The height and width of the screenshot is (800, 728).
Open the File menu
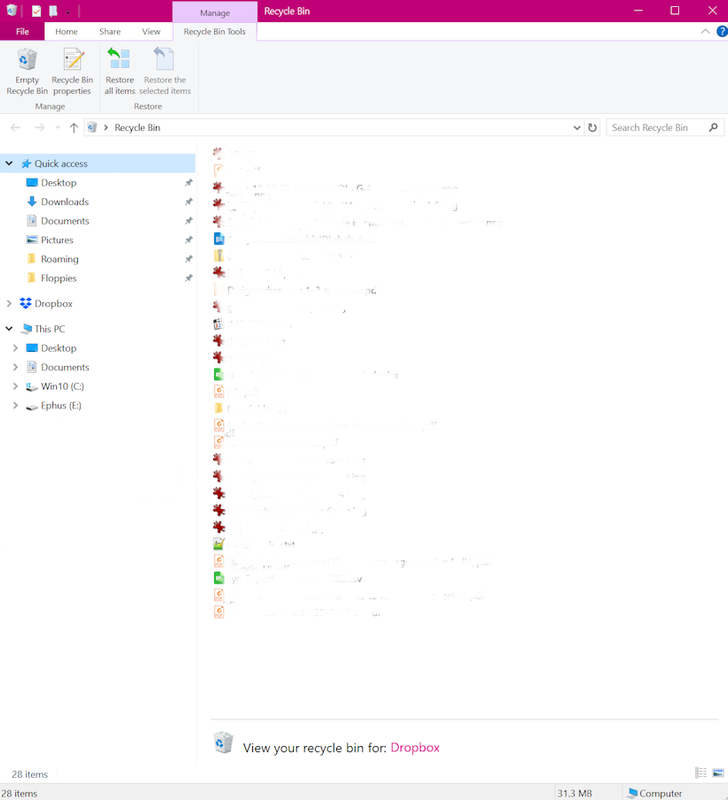coord(22,32)
